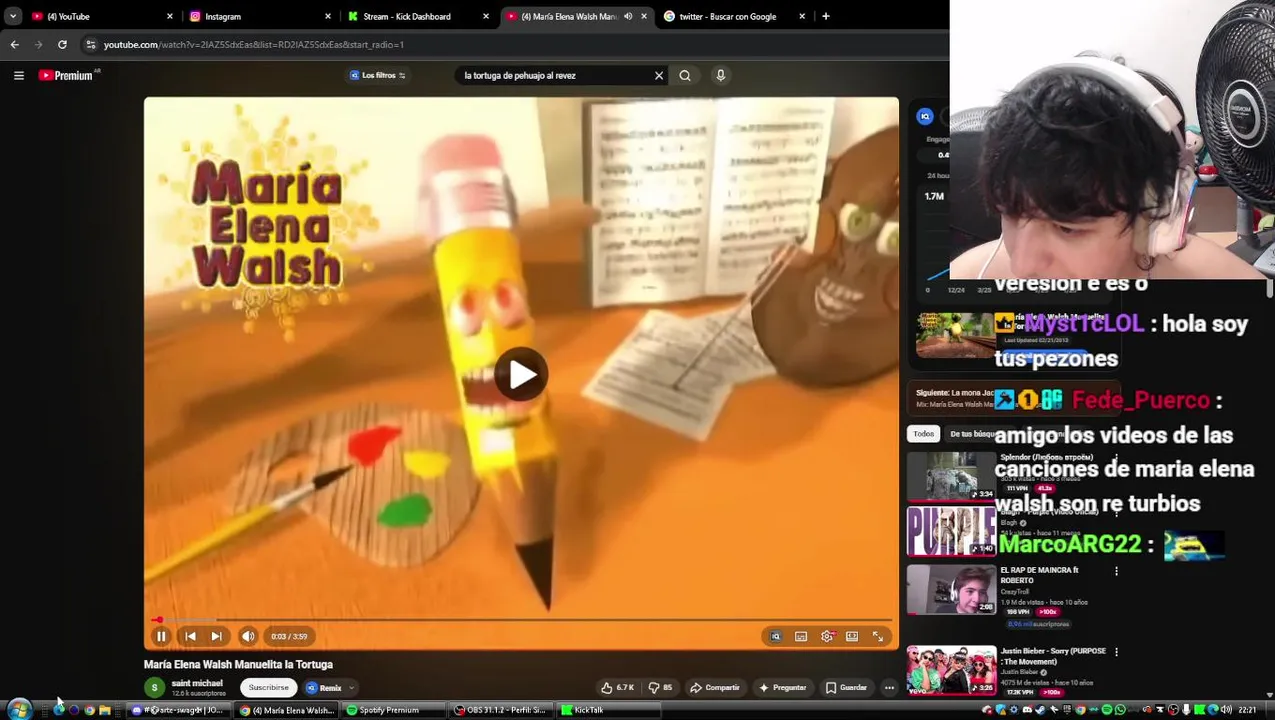Reload the current page

(62, 44)
